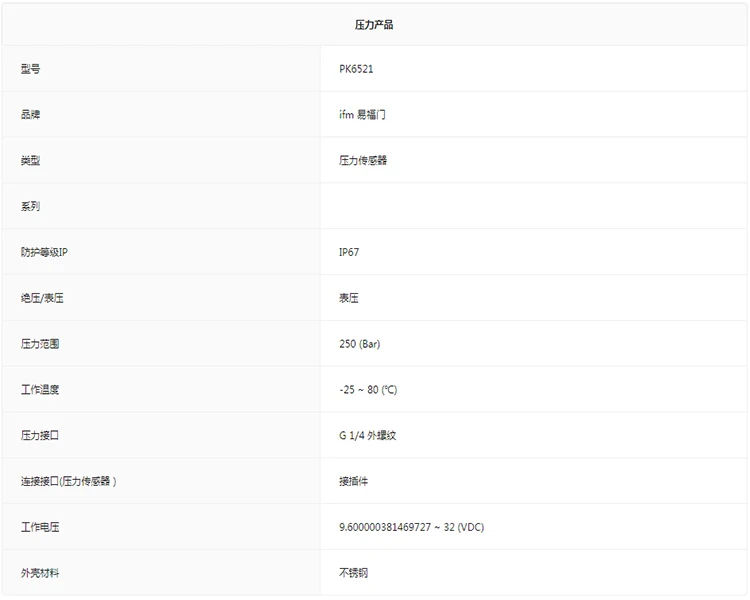
Task: Select the brand value ifm 易福门
Action: [362, 115]
